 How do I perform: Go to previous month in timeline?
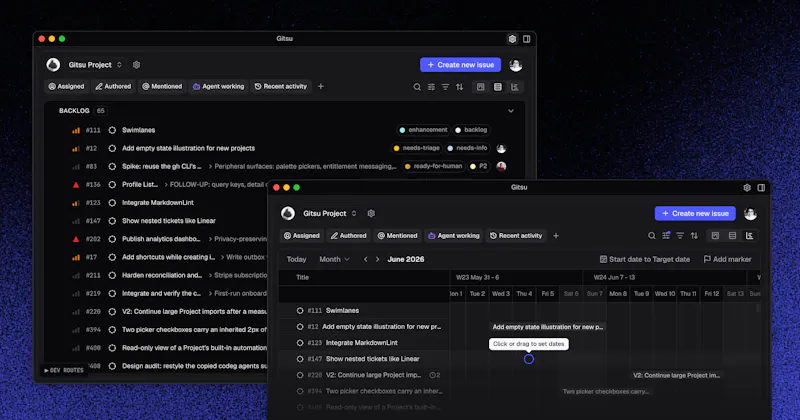pos(366,259)
